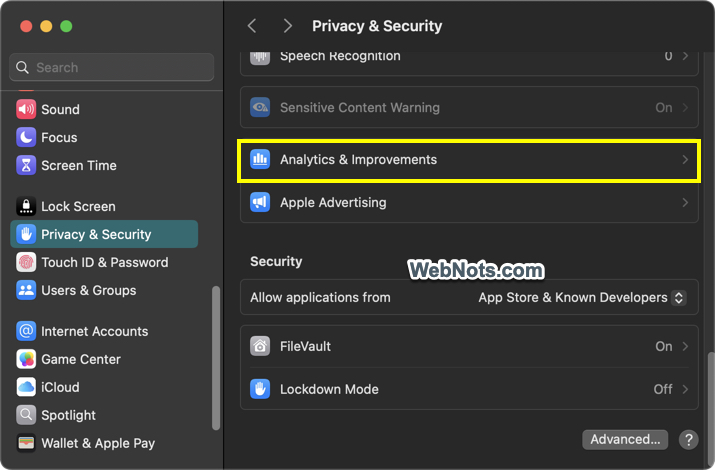This screenshot has width=715, height=470.
Task: Open Sound settings label in sidebar
Action: [x=60, y=109]
